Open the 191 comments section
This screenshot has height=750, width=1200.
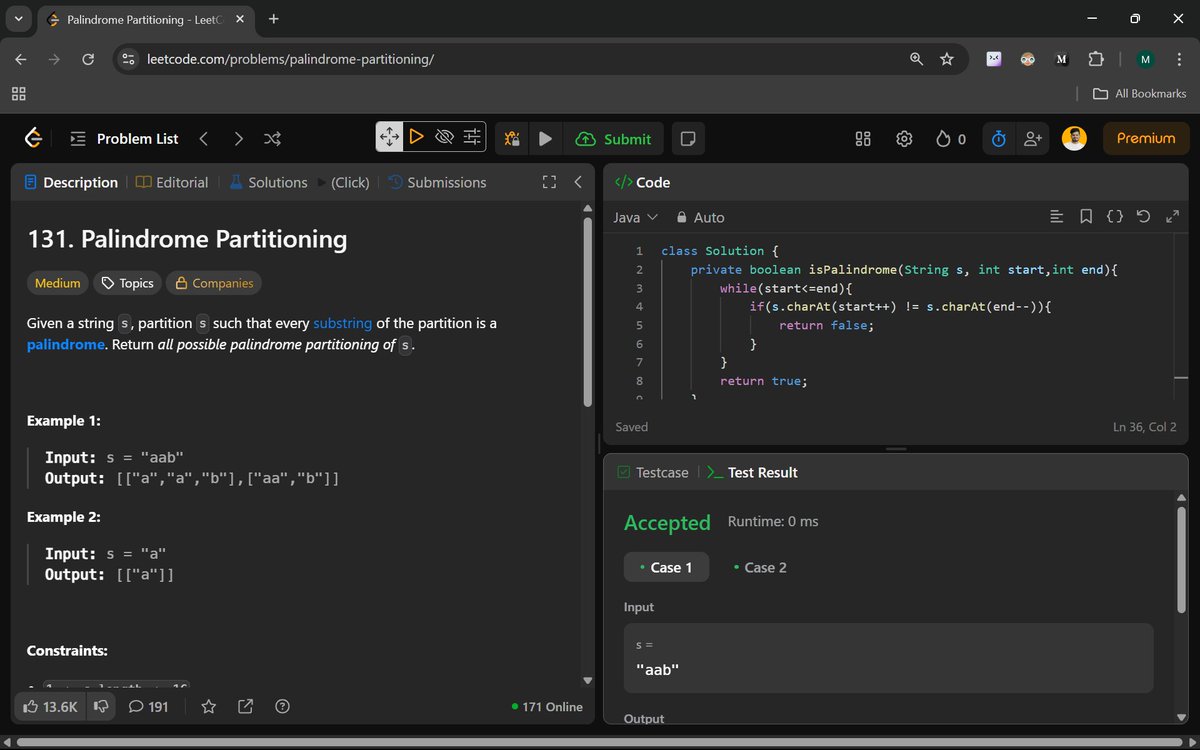click(148, 707)
